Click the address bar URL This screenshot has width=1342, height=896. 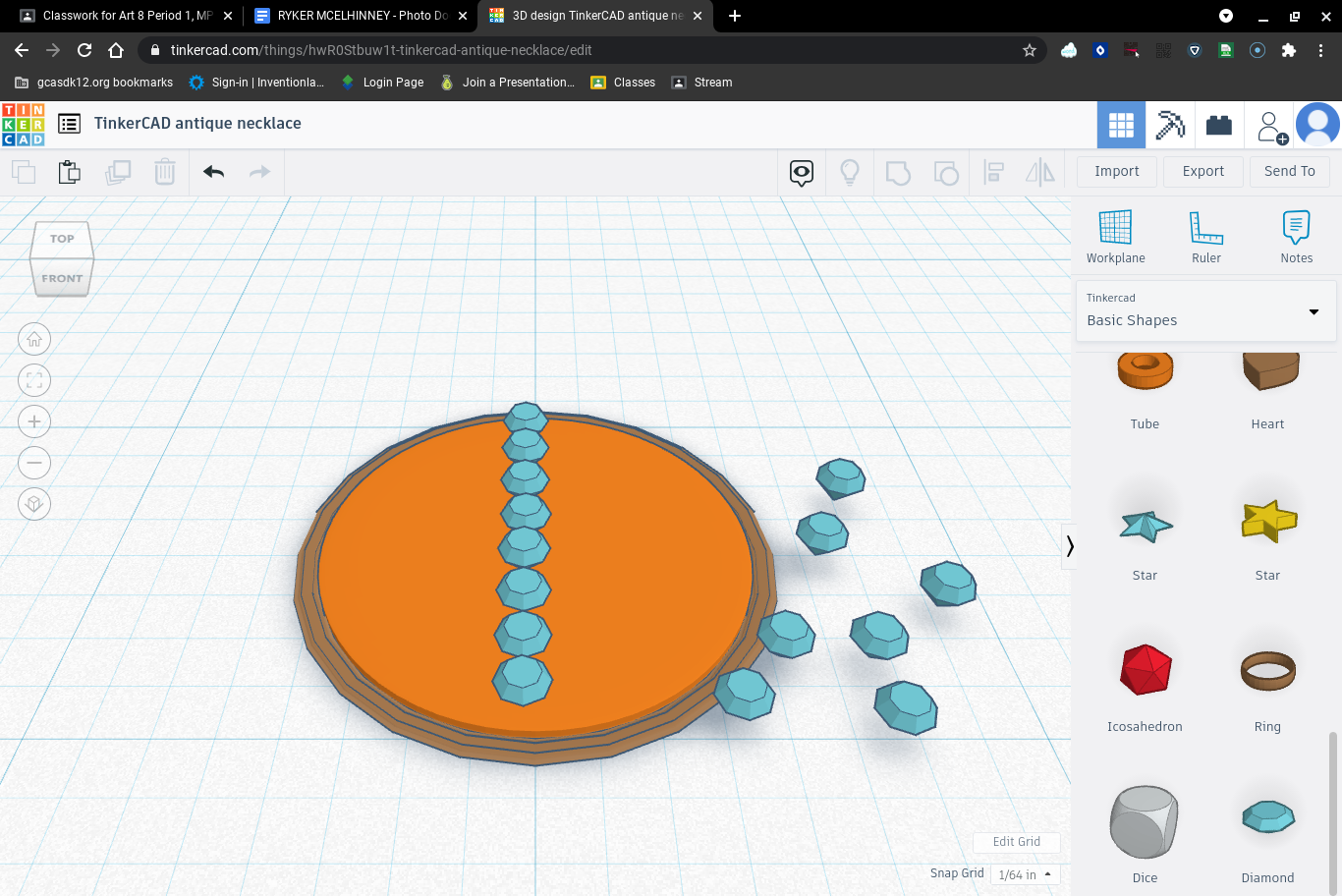tap(381, 50)
